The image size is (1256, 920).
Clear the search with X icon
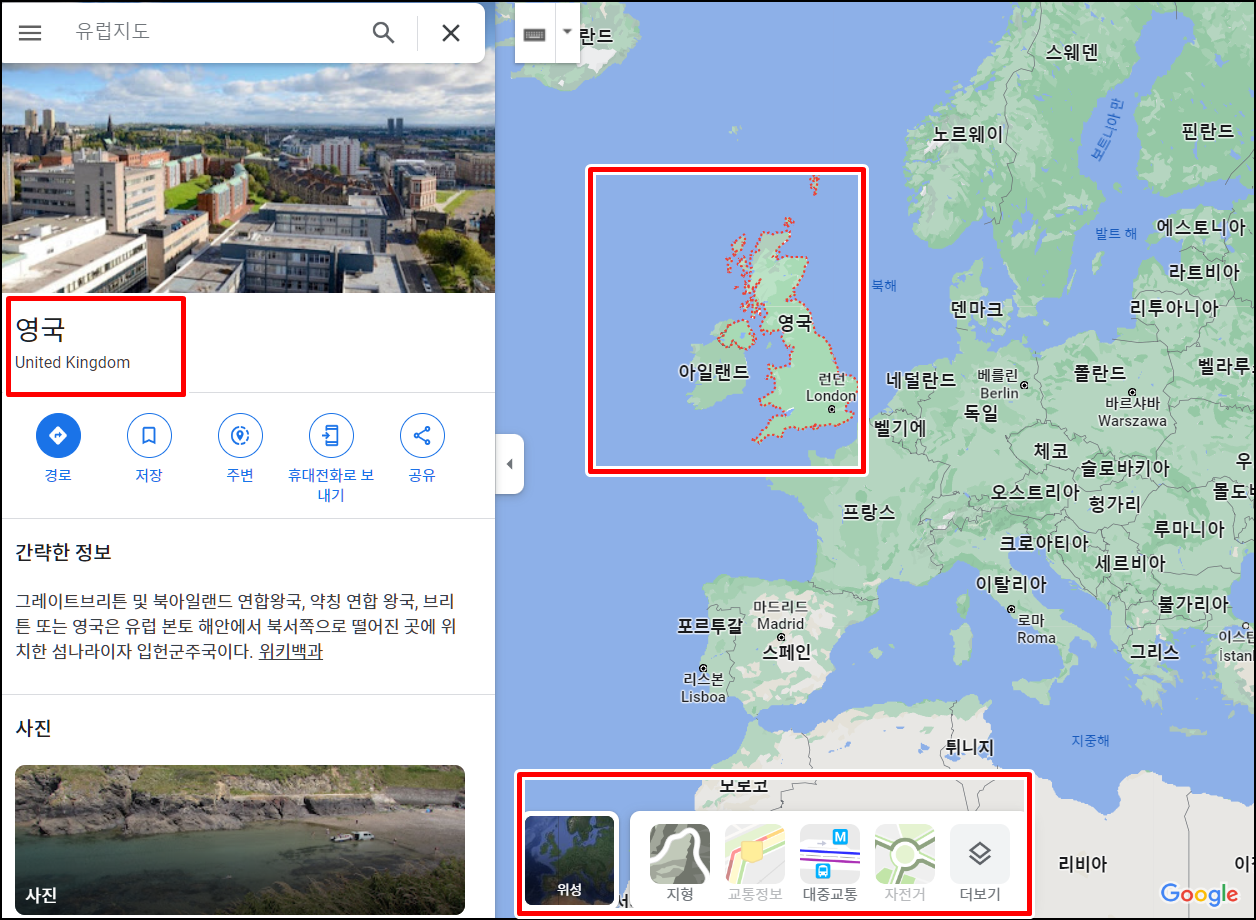(x=451, y=33)
